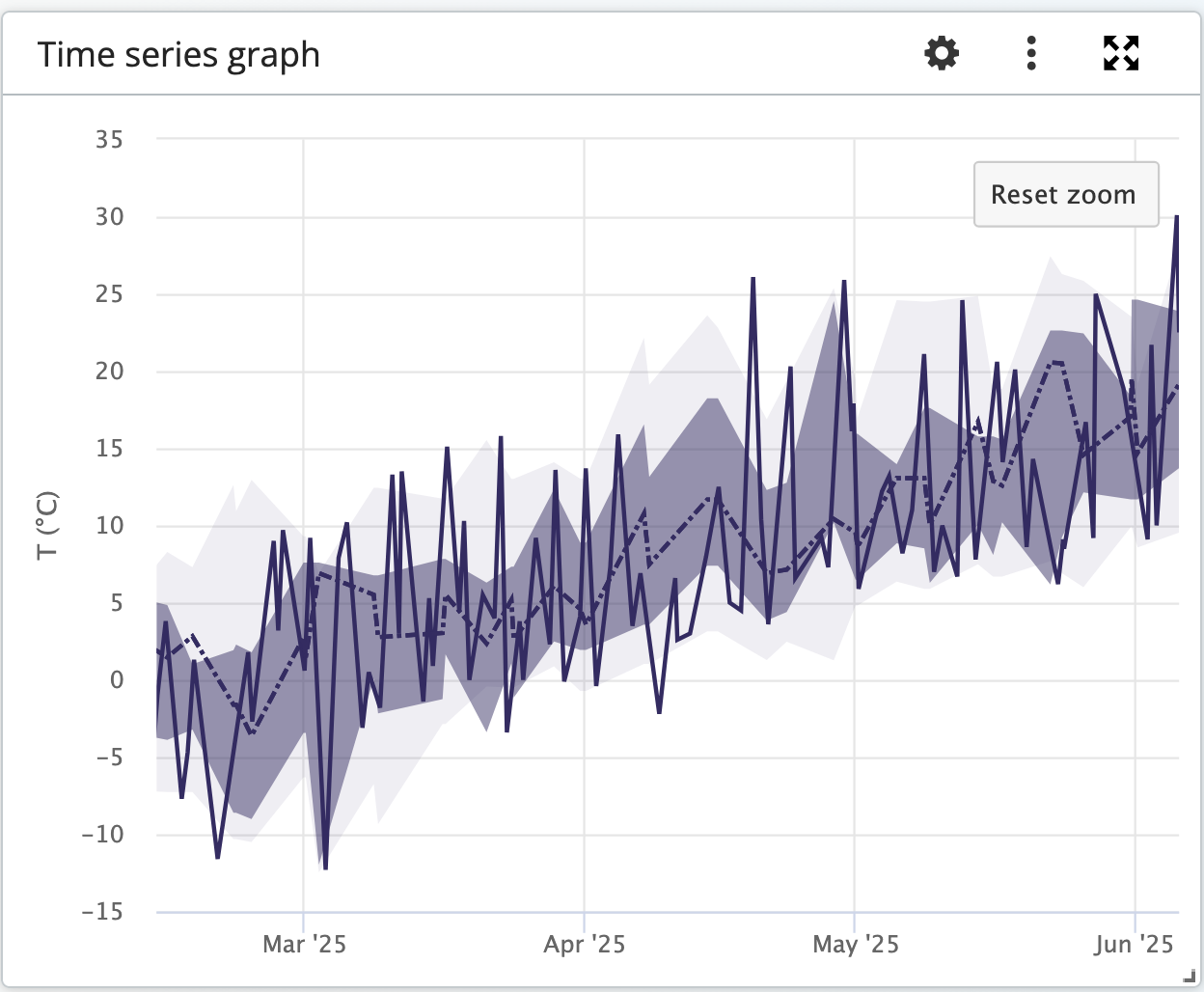This screenshot has height=992, width=1204.
Task: Click the May '25 tick label
Action: coord(855,945)
